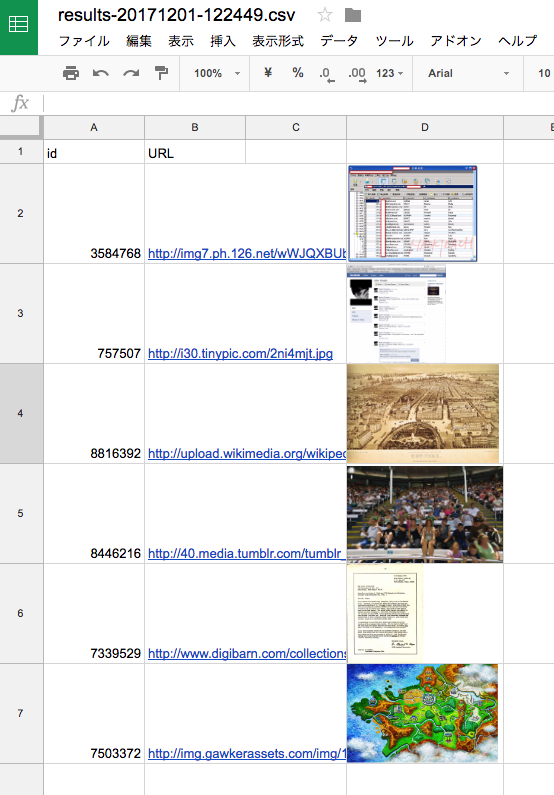The image size is (554, 795).
Task: Format as percent
Action: coord(298,73)
